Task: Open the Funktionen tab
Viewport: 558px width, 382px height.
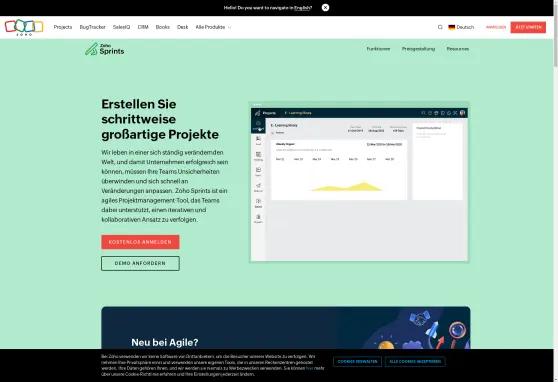Action: pos(378,49)
